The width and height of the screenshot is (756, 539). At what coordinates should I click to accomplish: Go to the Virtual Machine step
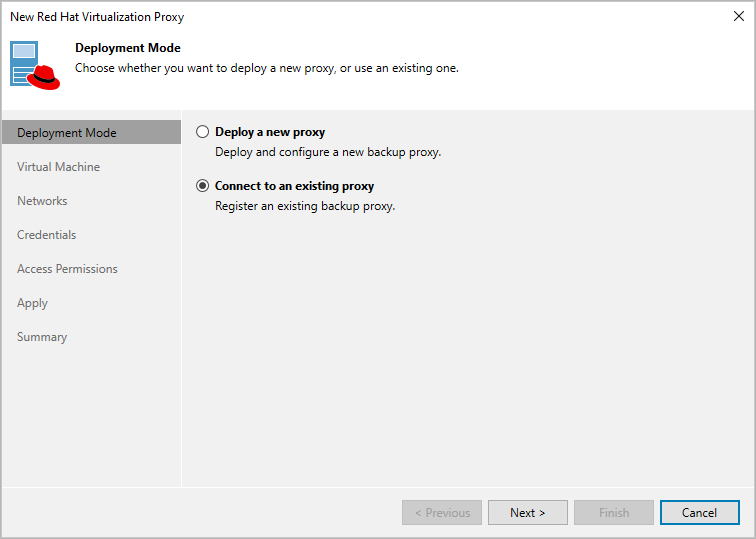pos(58,167)
